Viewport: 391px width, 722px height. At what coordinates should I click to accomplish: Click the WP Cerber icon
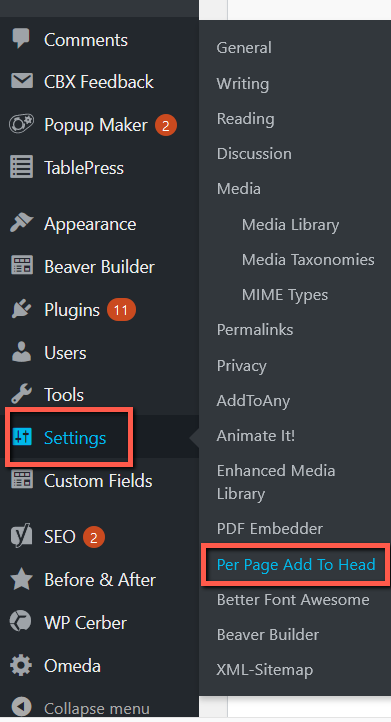point(21,622)
